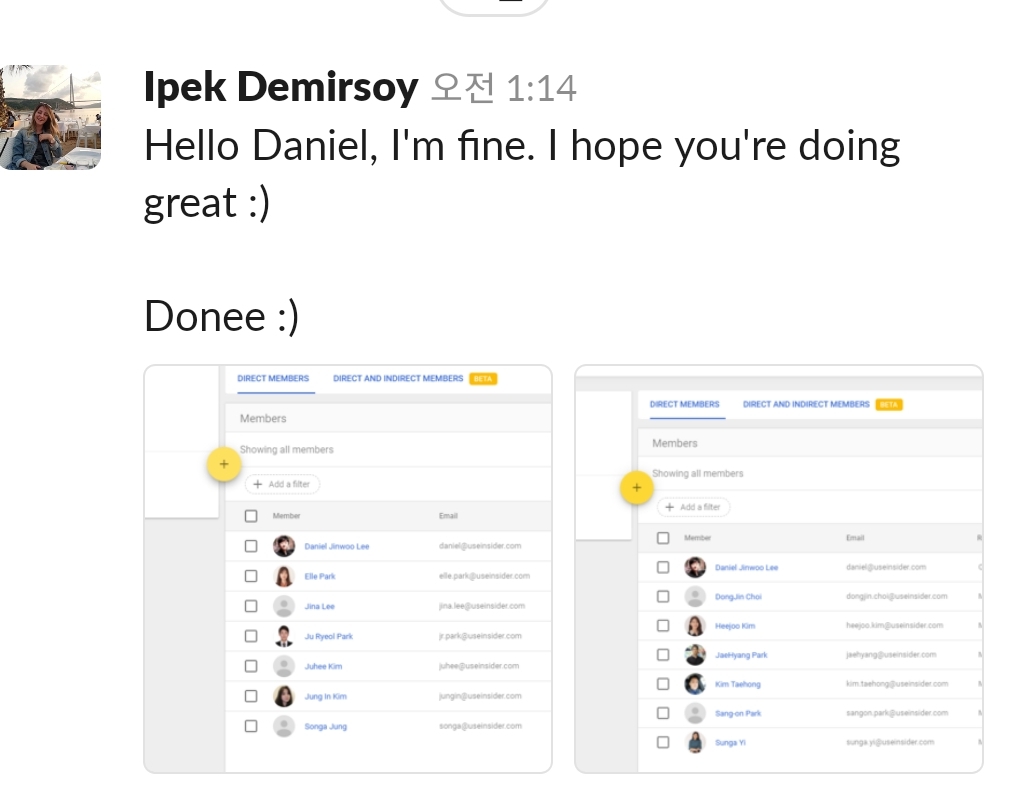Viewport: 1030px width, 797px height.
Task: Open Add a filter in right screenshot
Action: (694, 507)
